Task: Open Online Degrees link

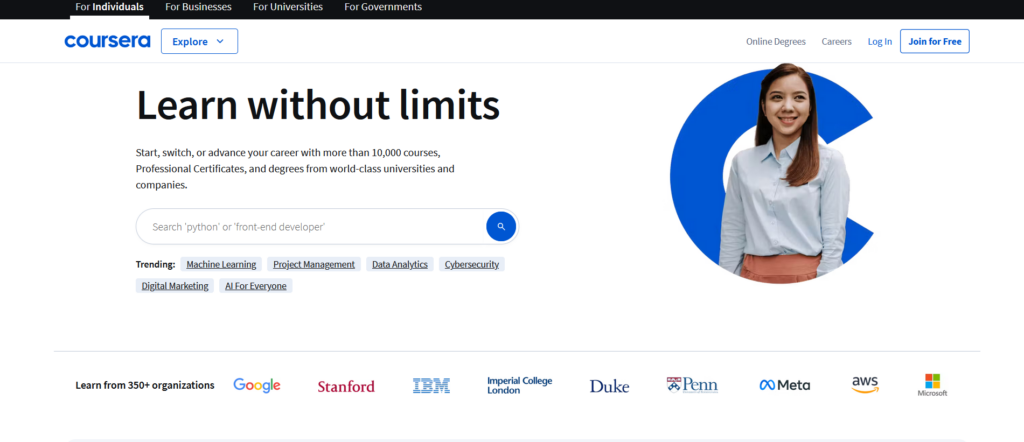Action: point(776,41)
